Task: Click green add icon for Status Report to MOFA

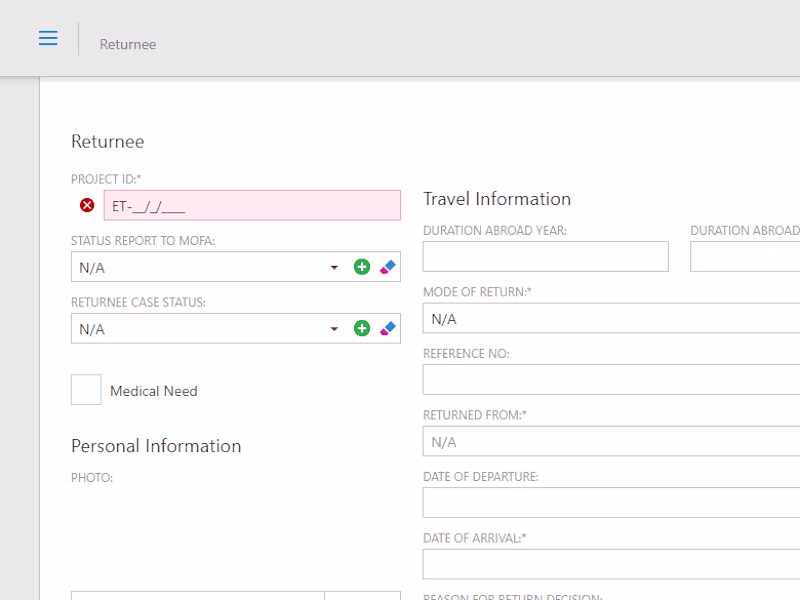Action: point(362,267)
